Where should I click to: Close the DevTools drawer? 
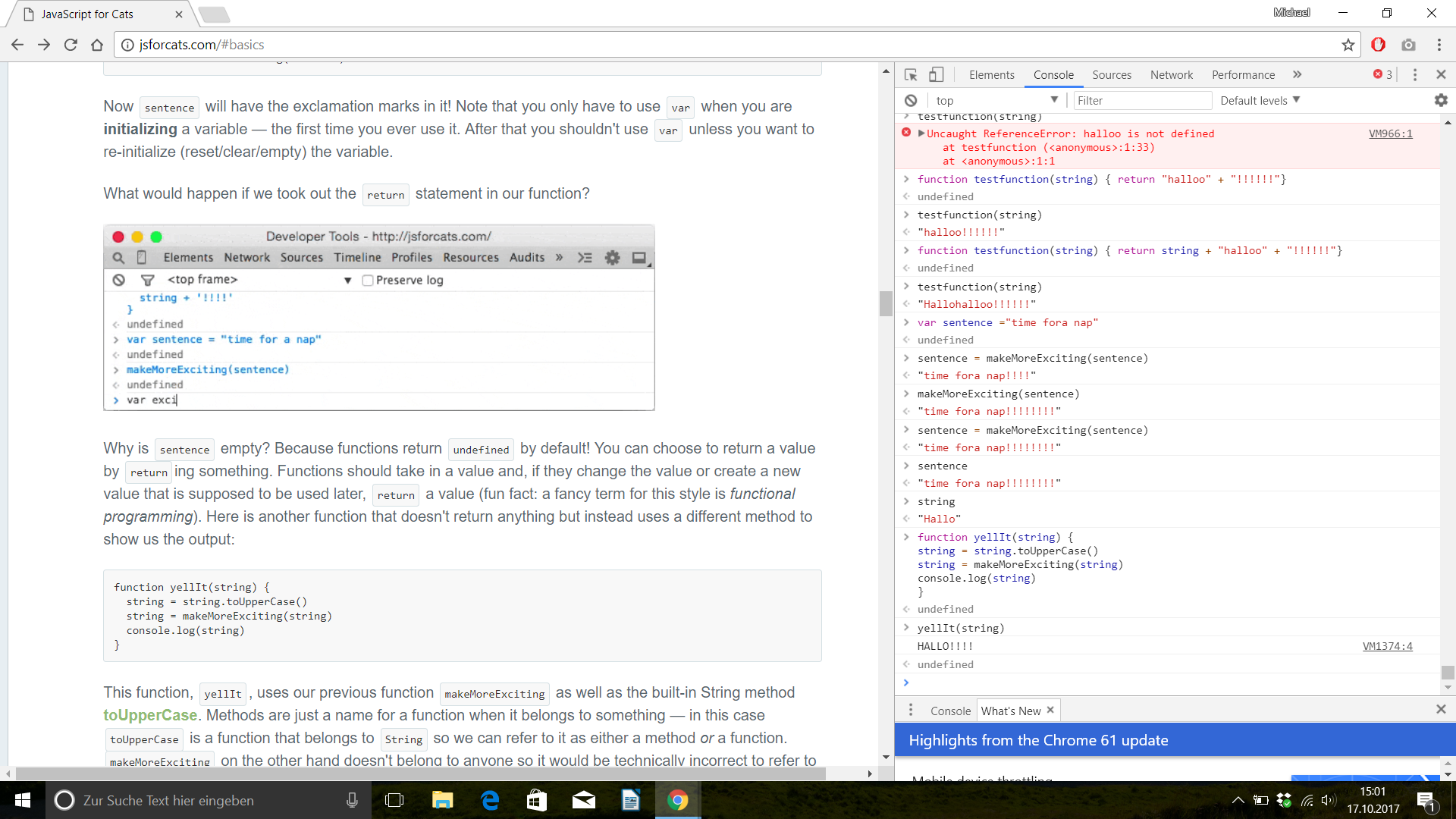tap(1441, 709)
